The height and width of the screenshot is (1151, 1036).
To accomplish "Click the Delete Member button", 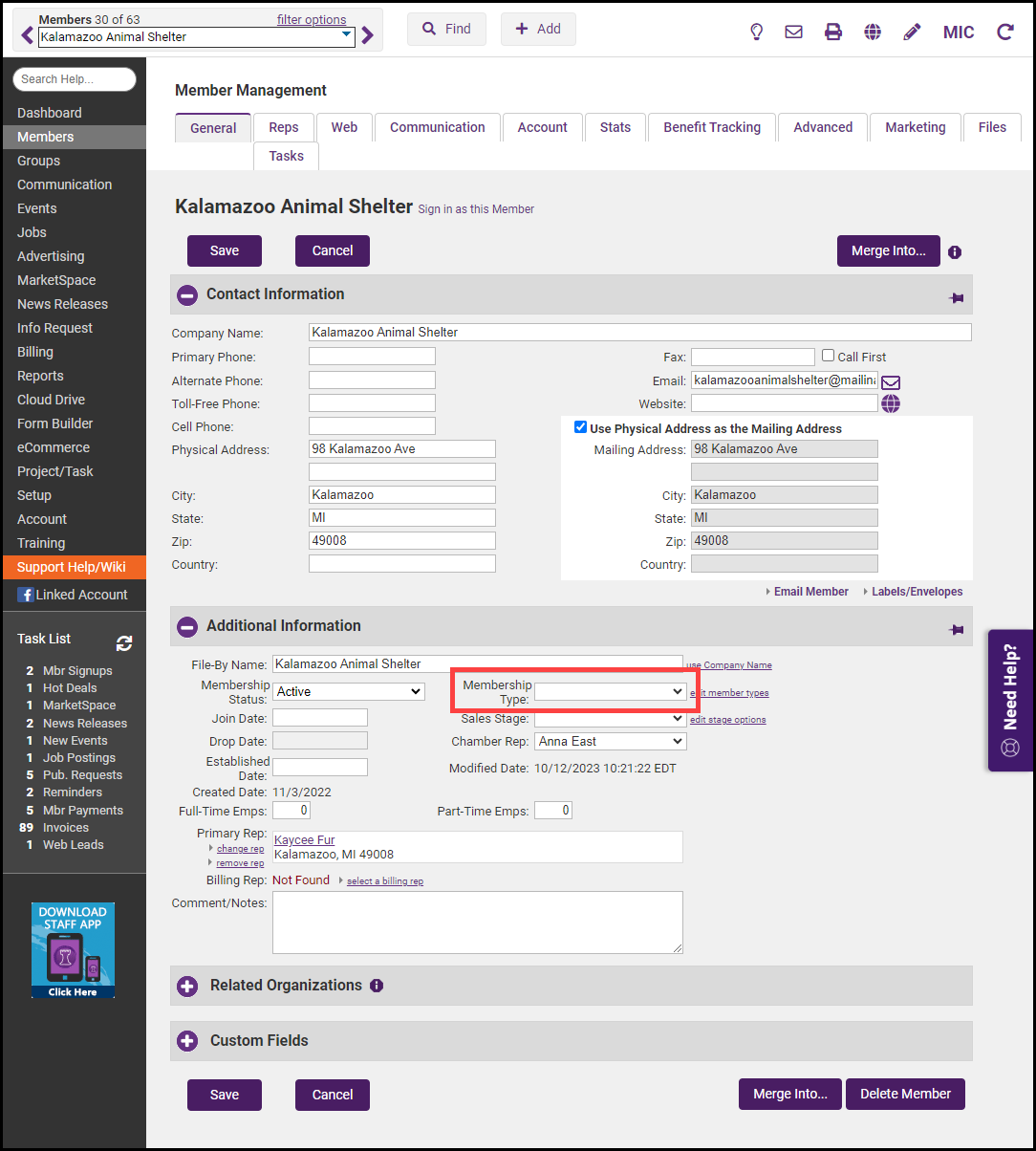I will (905, 1094).
